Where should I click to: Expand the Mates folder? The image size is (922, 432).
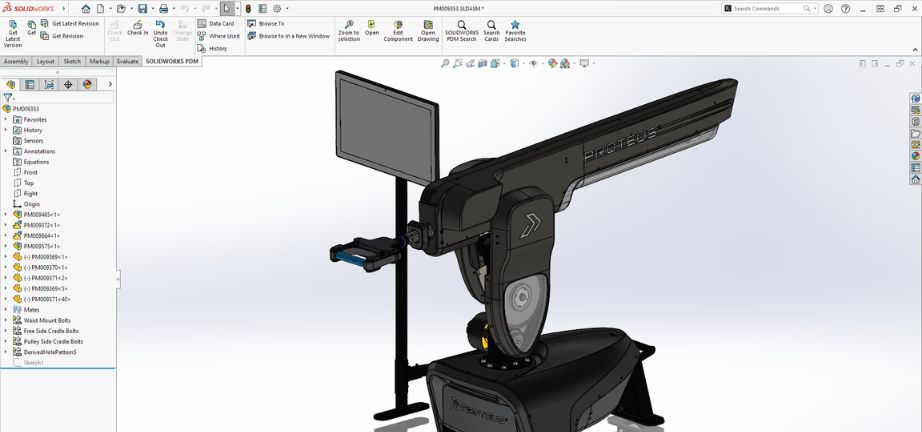coord(6,310)
